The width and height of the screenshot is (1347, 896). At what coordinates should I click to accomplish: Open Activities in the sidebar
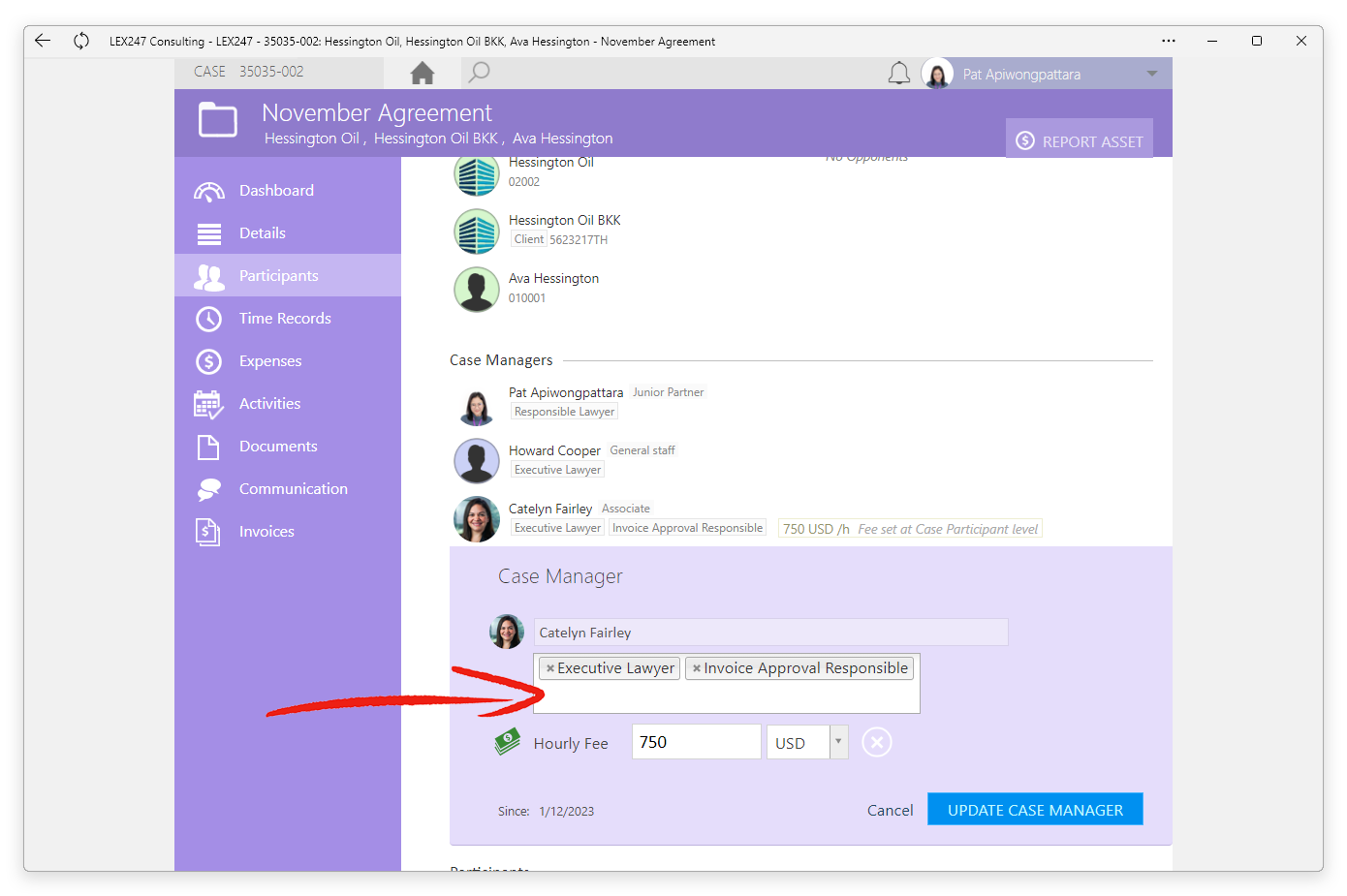click(288, 404)
